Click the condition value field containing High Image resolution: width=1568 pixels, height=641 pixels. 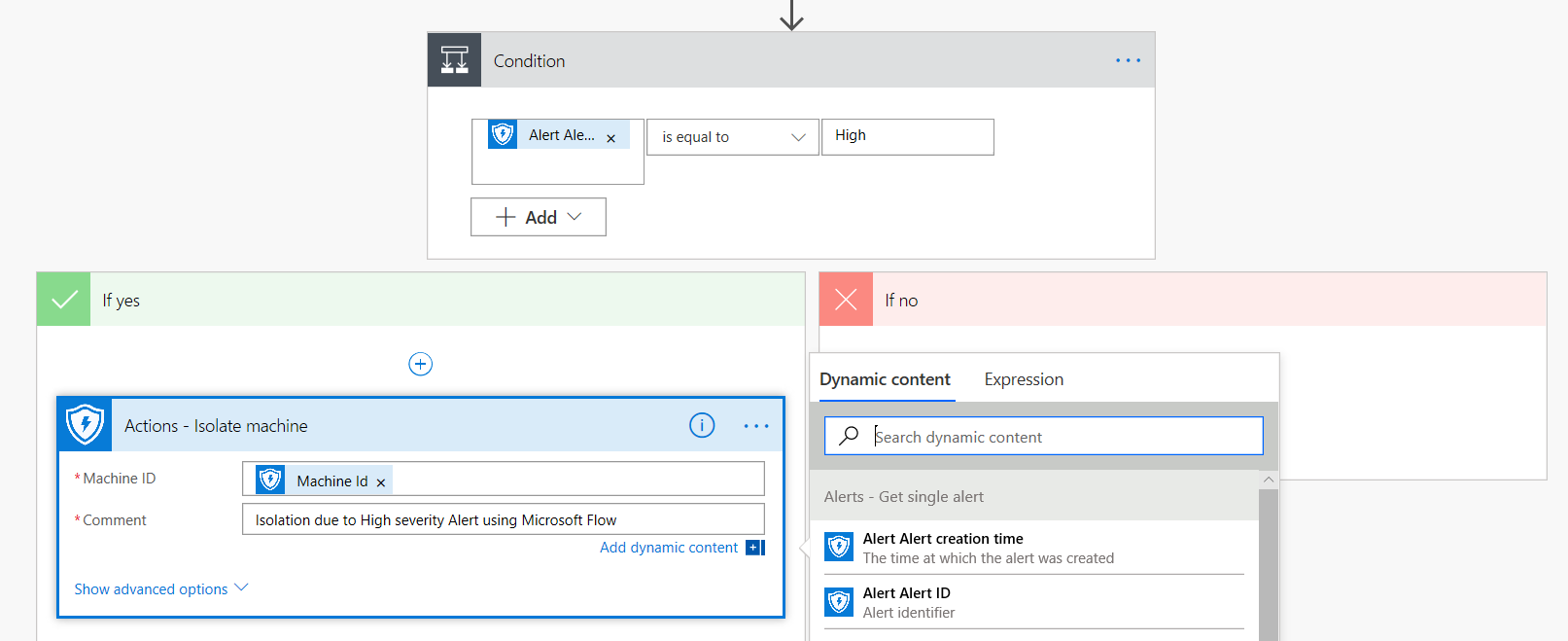(x=906, y=136)
